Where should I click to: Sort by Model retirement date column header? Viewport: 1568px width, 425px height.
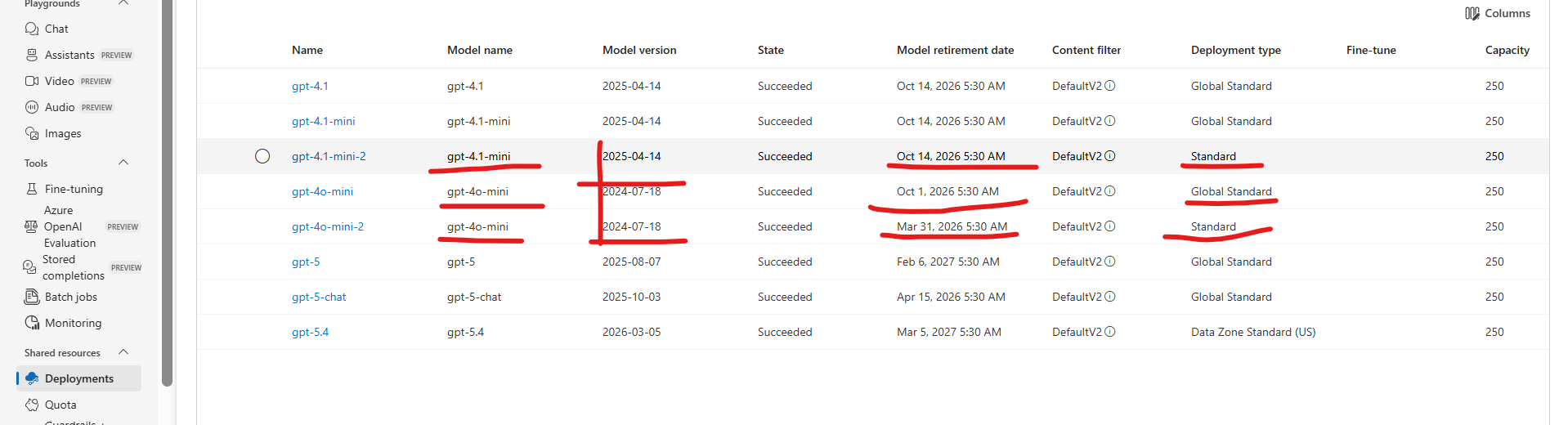tap(955, 50)
